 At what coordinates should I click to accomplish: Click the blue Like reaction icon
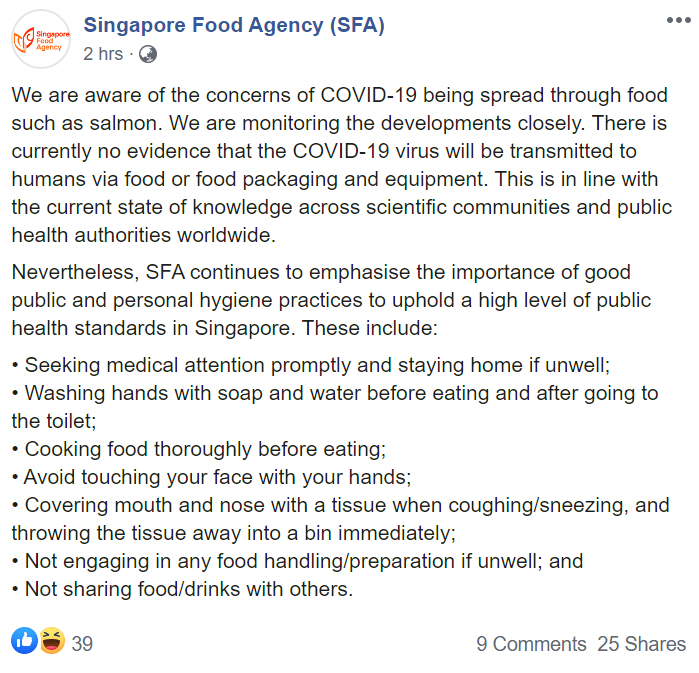click(x=24, y=641)
